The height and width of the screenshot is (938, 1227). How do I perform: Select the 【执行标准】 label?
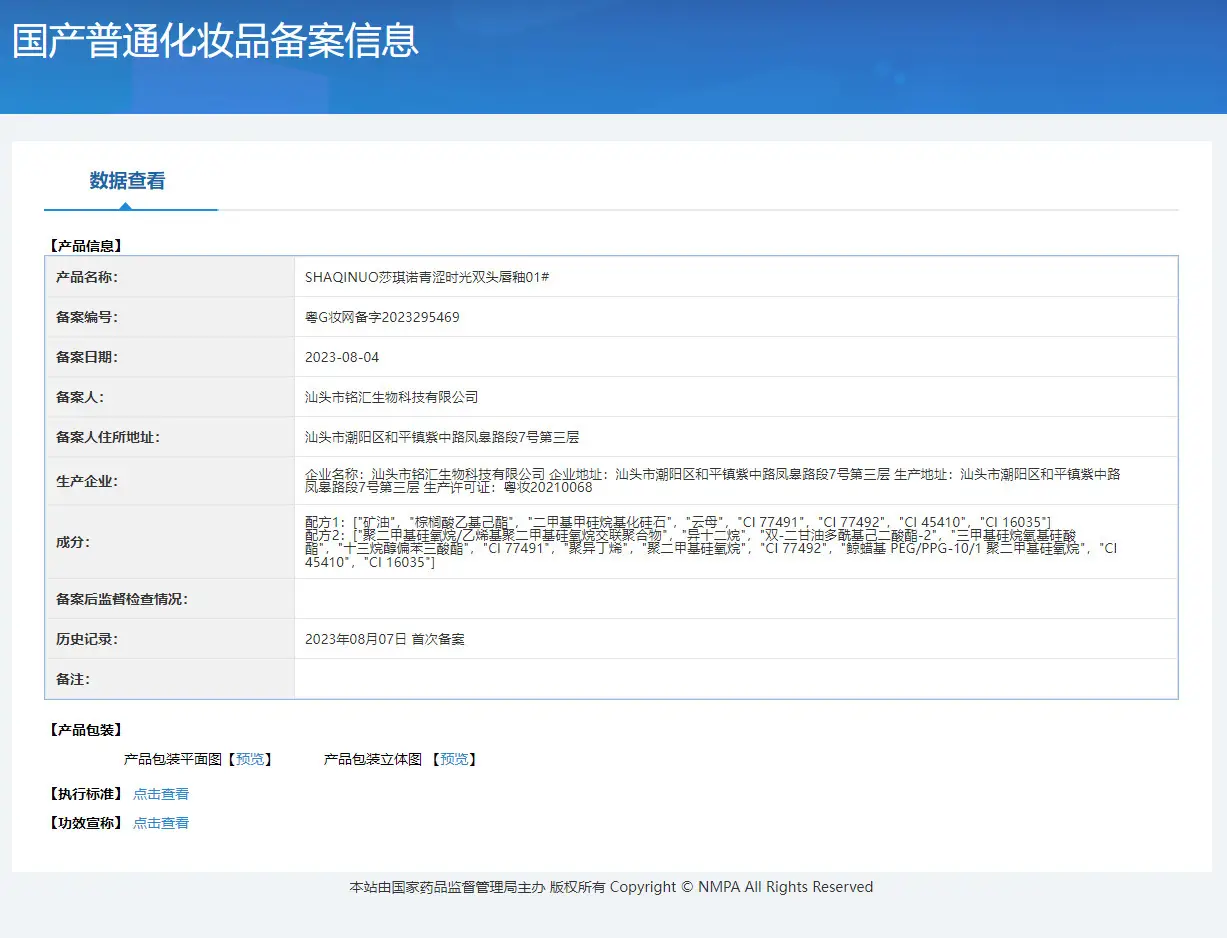point(85,794)
